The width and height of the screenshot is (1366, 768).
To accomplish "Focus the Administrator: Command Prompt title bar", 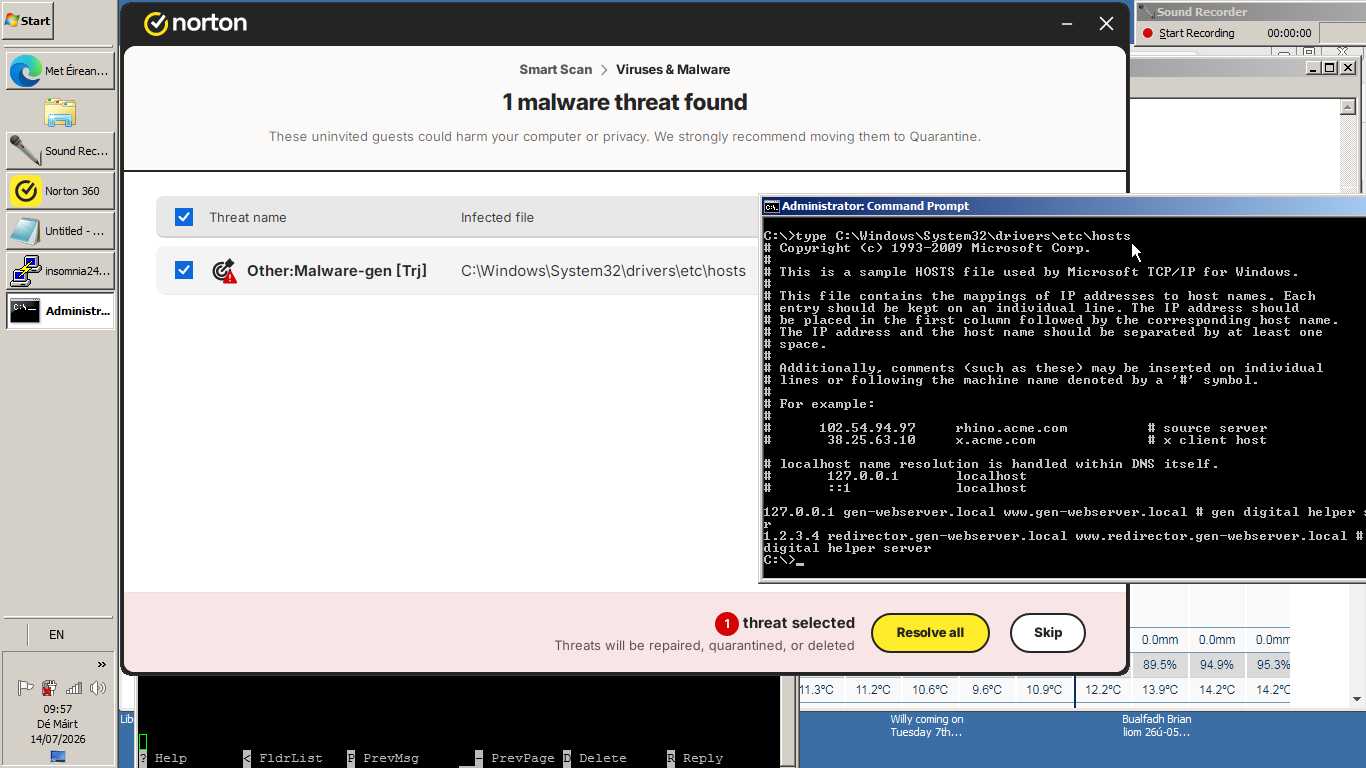I will (x=1063, y=206).
